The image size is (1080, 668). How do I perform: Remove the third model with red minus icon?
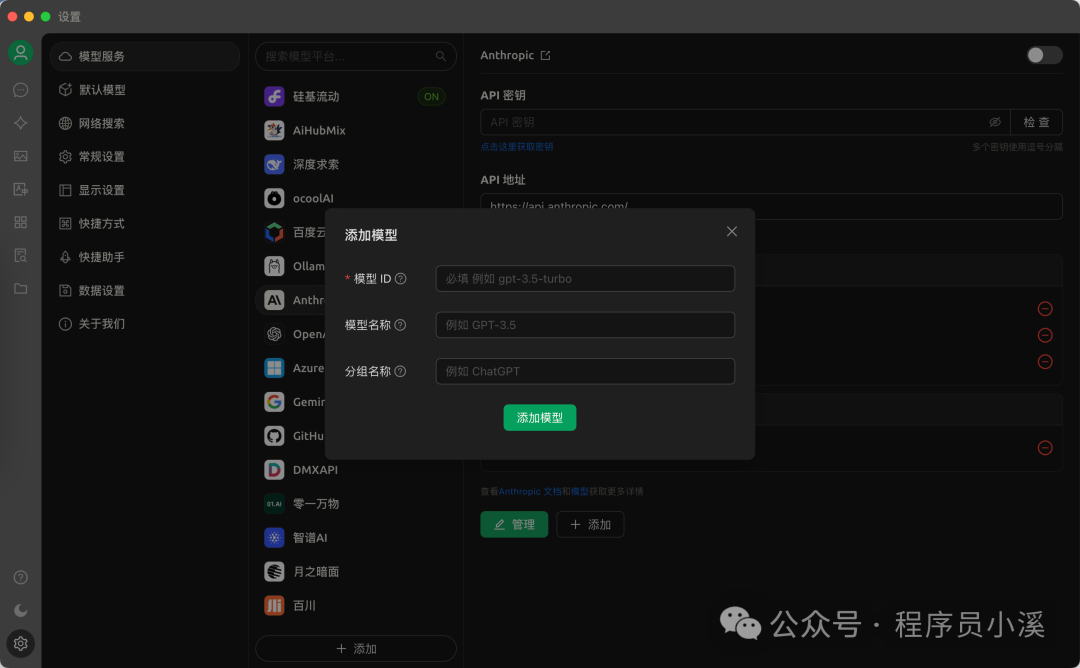pos(1045,362)
